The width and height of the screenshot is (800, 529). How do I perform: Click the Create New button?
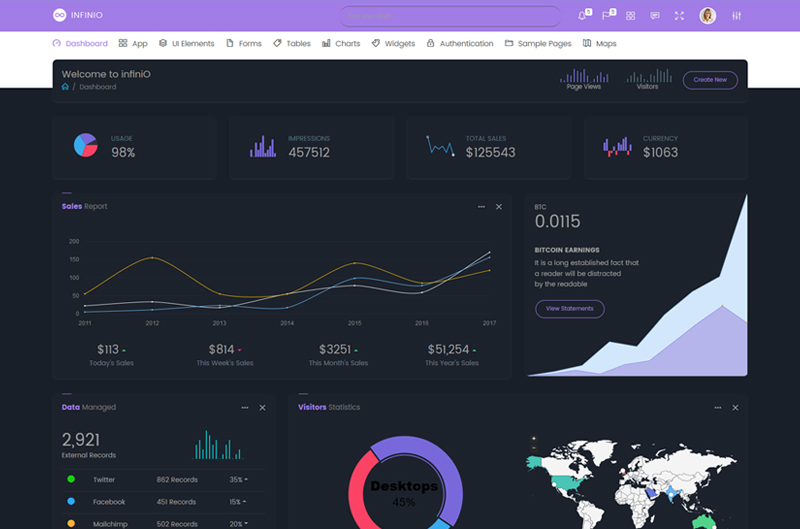[x=710, y=80]
